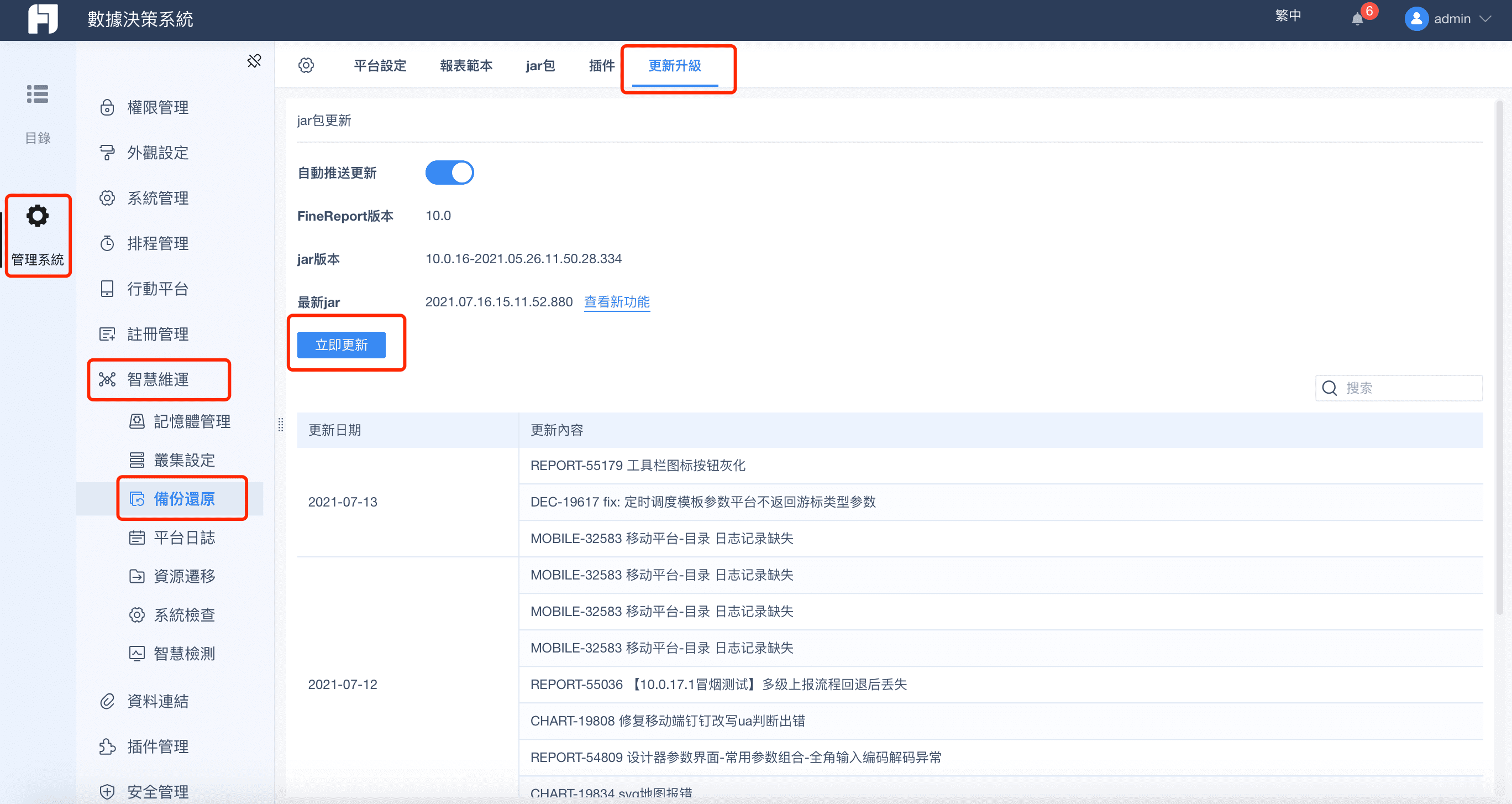
Task: Open the 目錄 directory list icon
Action: click(x=38, y=94)
